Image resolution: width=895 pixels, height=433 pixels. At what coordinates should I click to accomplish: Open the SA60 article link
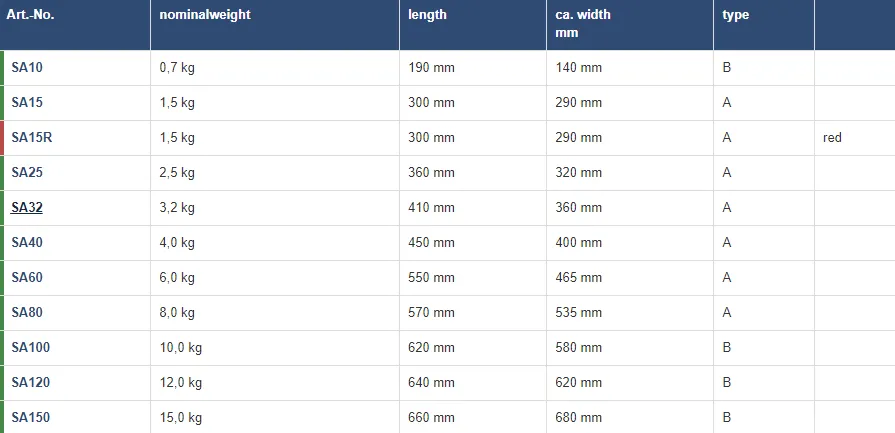click(27, 278)
